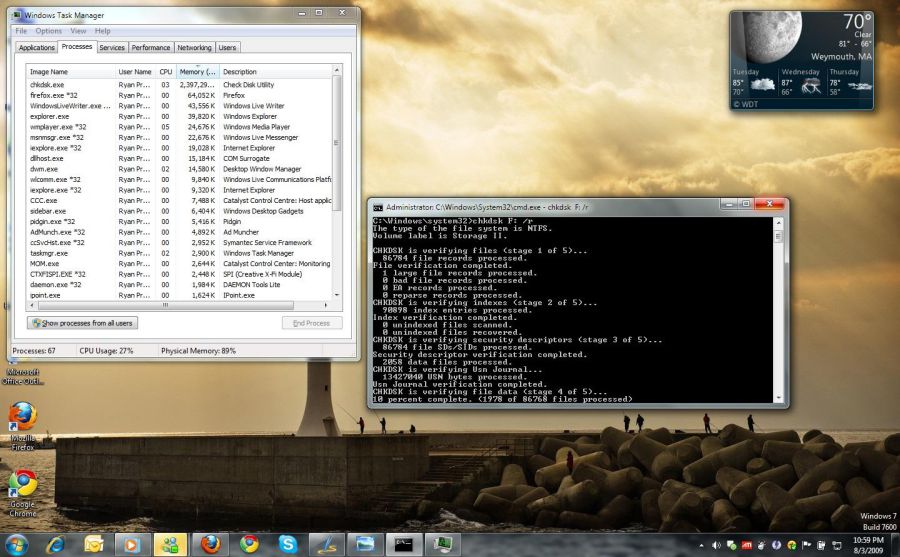Viewport: 900px width, 557px height.
Task: Open the Options menu in Task Manager
Action: coord(48,31)
